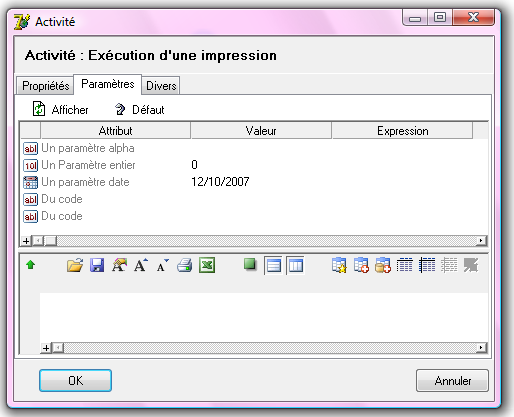The image size is (514, 417).
Task: Decrease font size with small A icon
Action: [x=163, y=265]
